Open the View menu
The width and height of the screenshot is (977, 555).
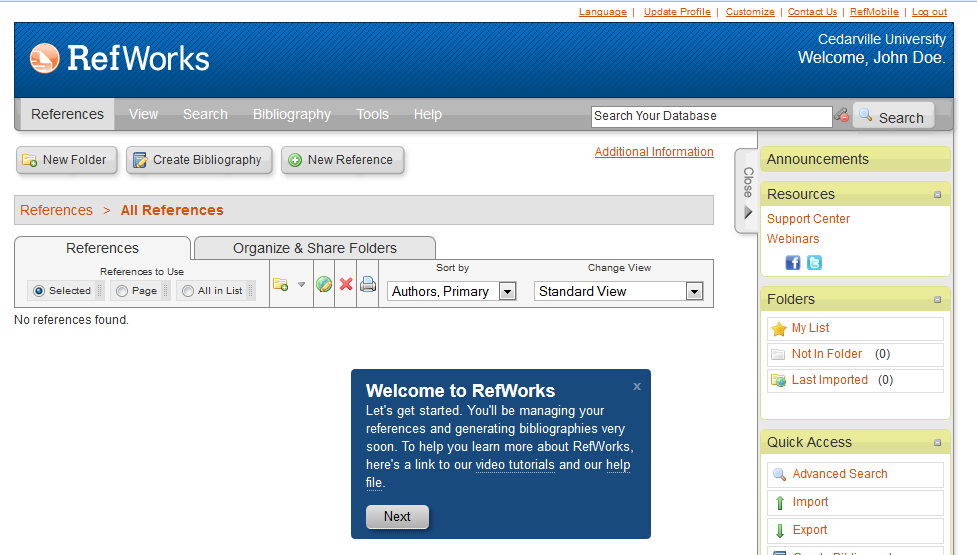tap(143, 114)
